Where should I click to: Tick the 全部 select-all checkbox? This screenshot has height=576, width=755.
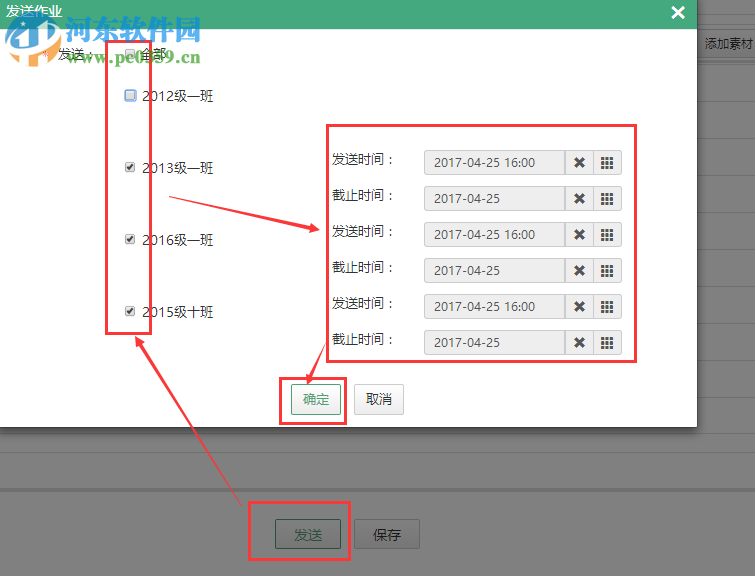pyautogui.click(x=130, y=53)
